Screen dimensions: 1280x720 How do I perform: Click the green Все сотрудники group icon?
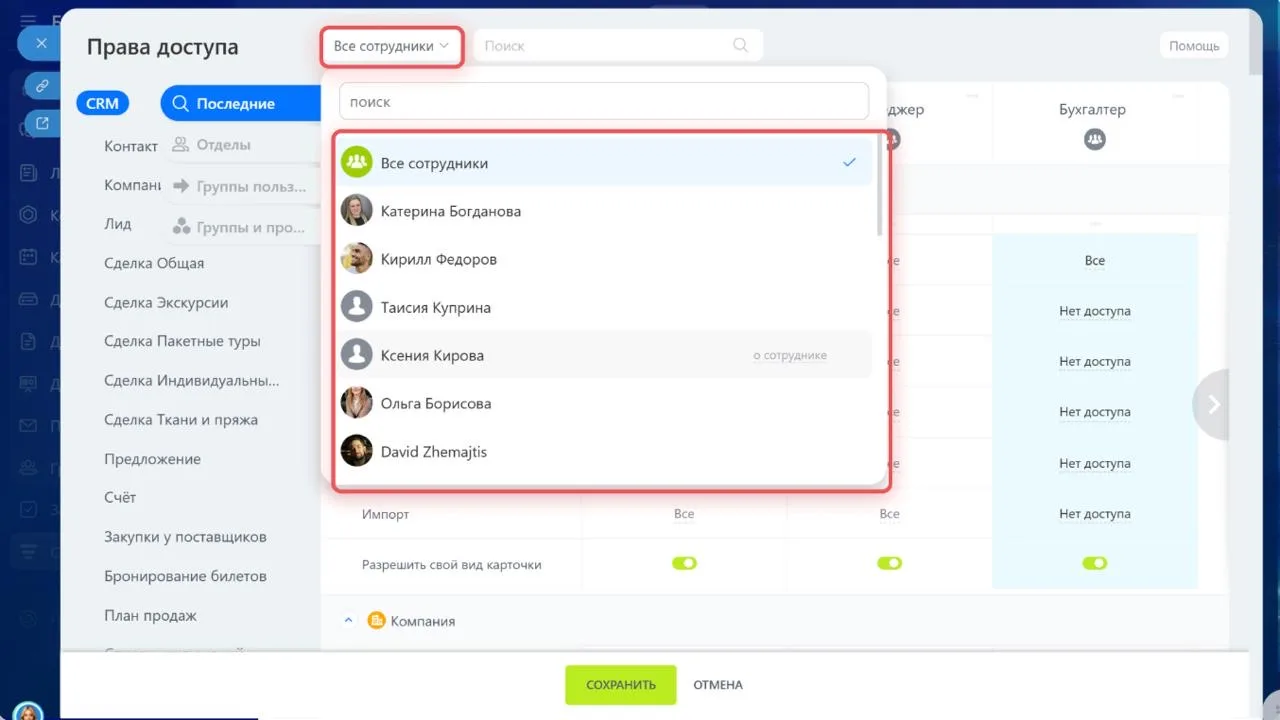click(357, 163)
